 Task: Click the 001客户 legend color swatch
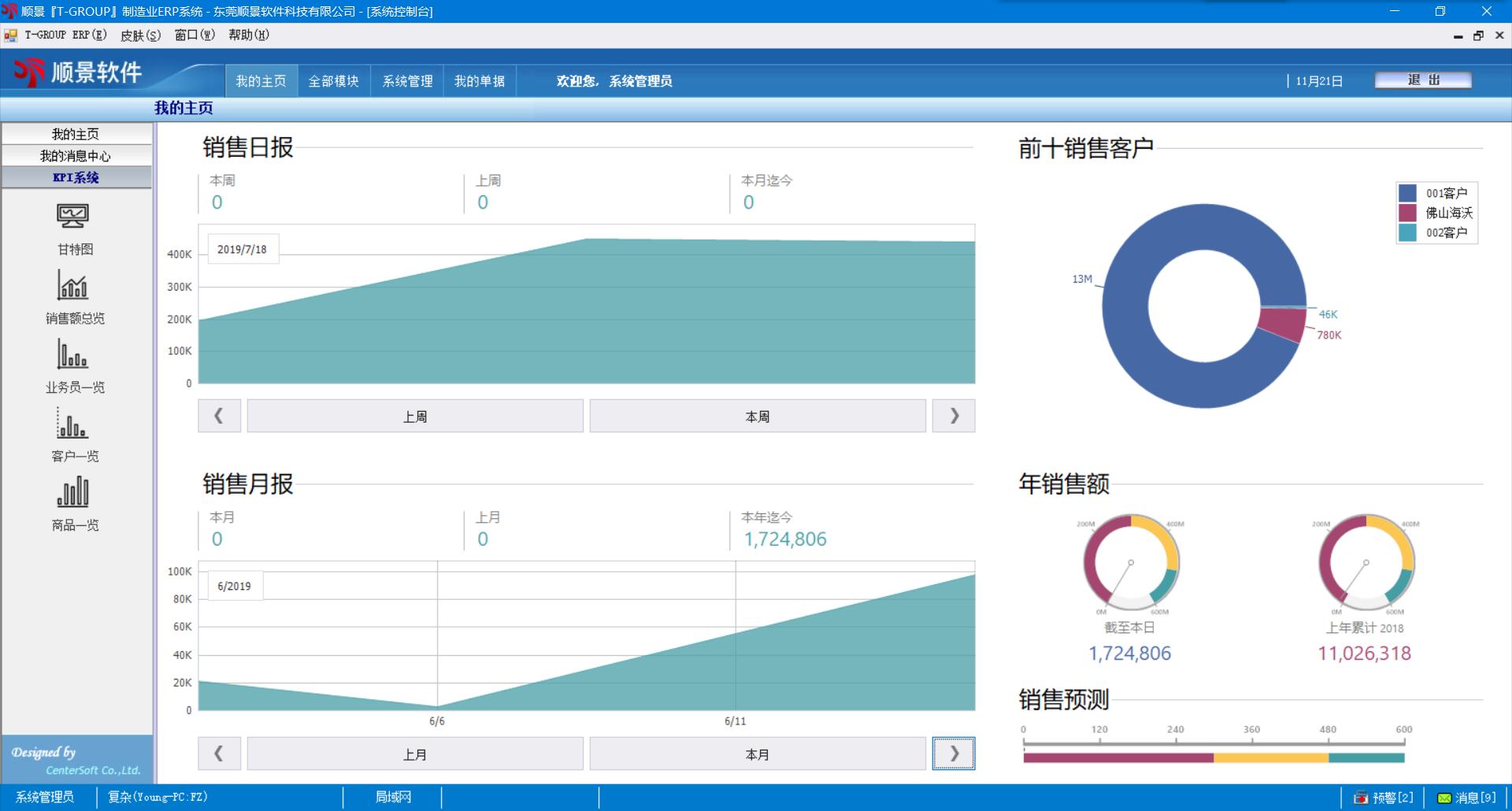1407,193
